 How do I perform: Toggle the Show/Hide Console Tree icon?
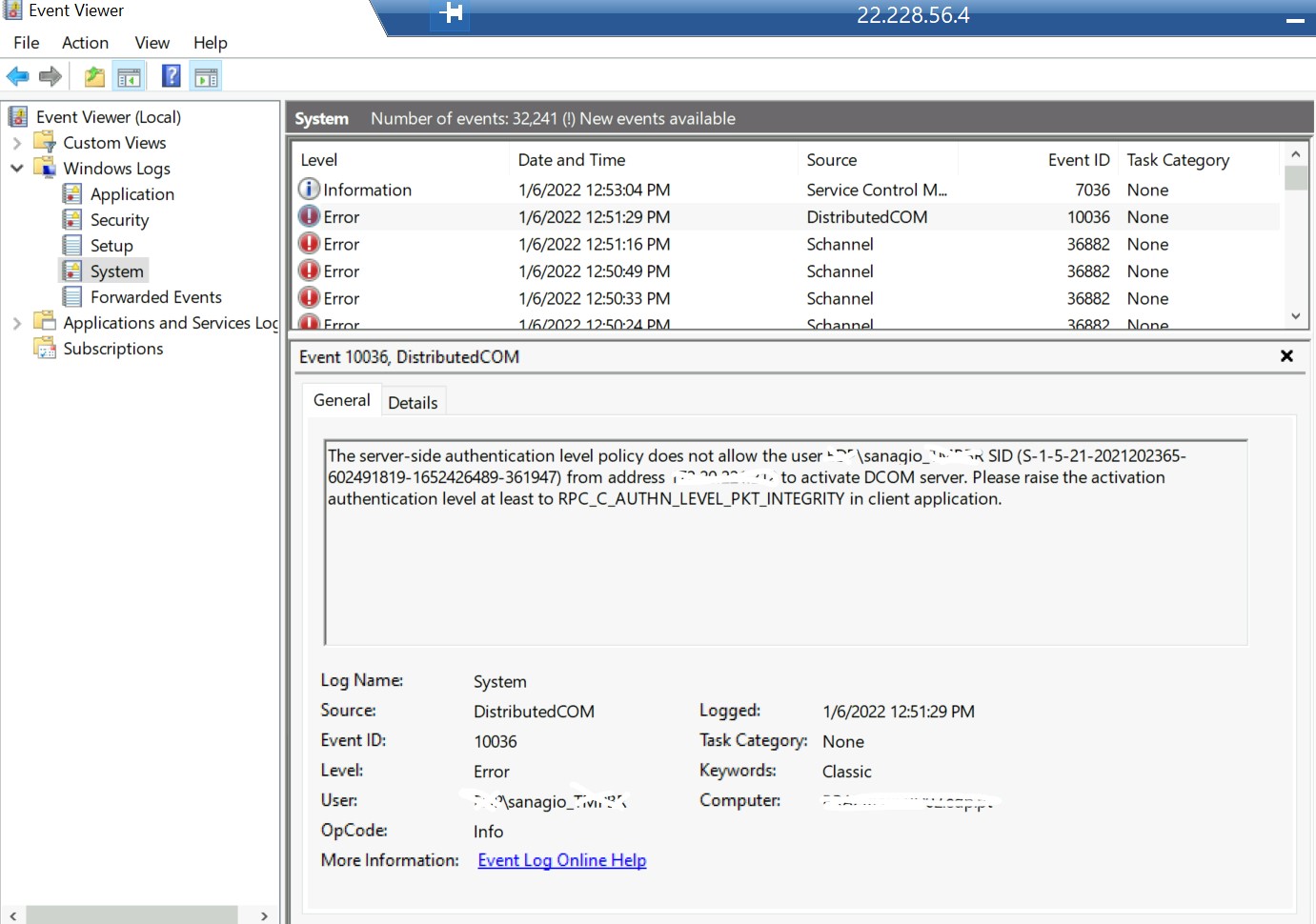pos(129,77)
